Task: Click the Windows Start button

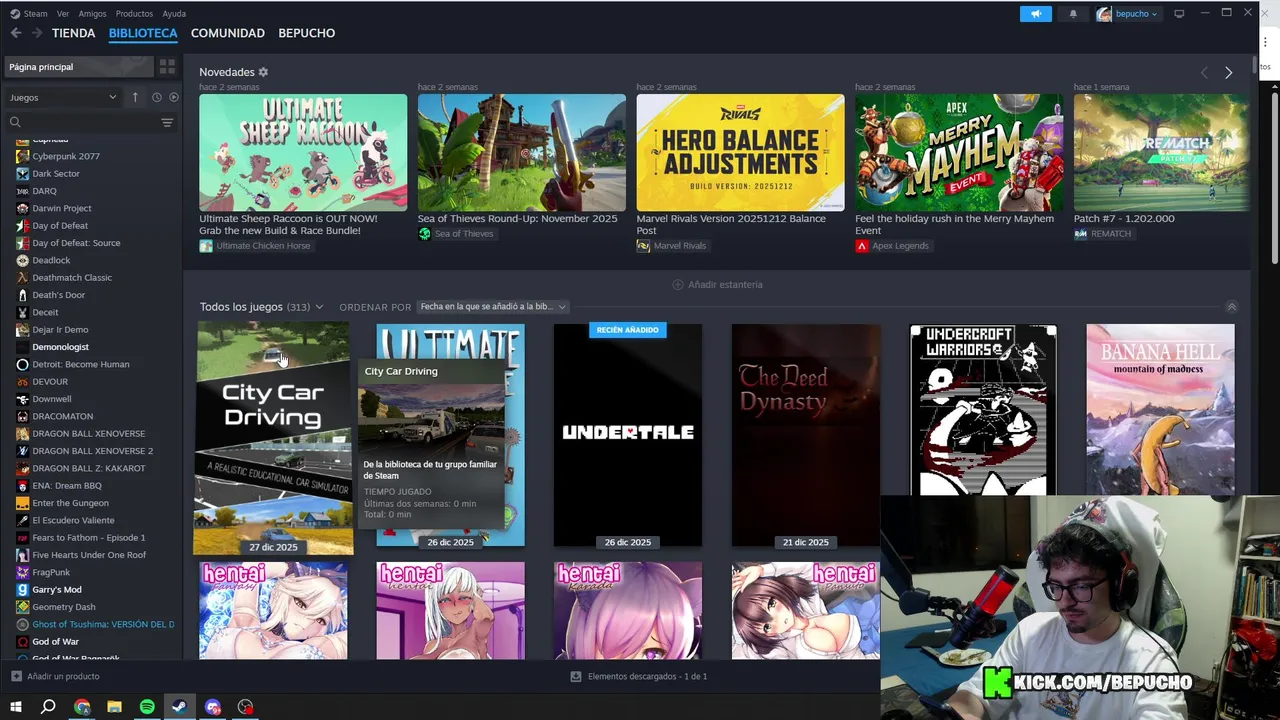Action: pyautogui.click(x=15, y=707)
